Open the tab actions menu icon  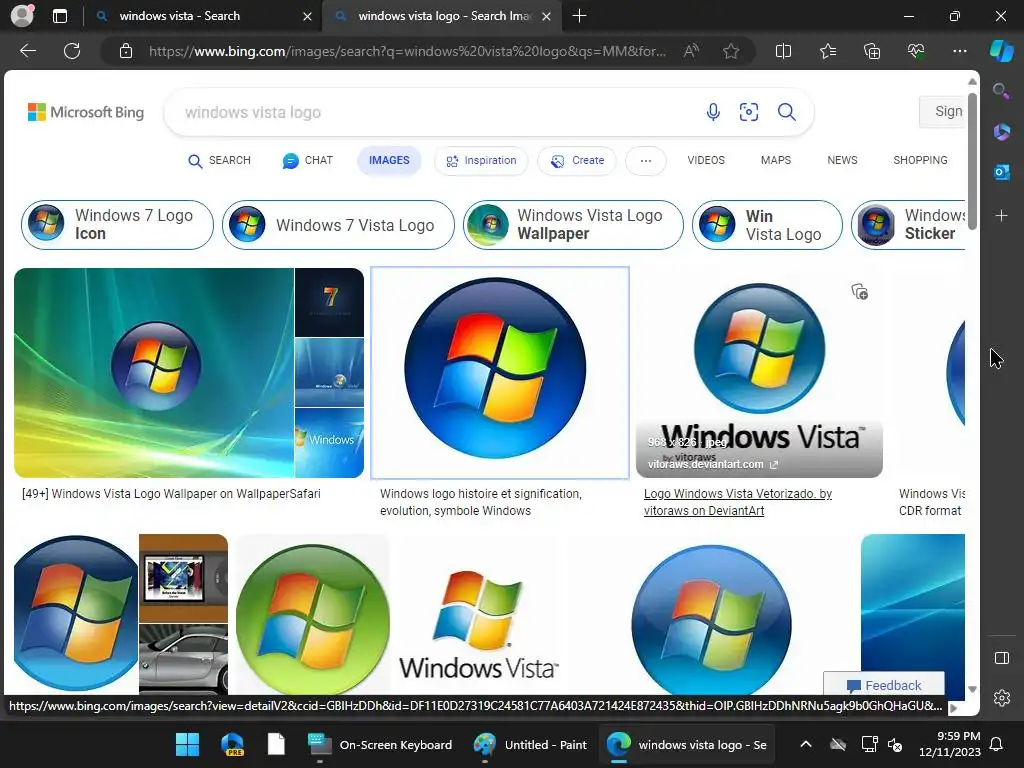coord(60,16)
